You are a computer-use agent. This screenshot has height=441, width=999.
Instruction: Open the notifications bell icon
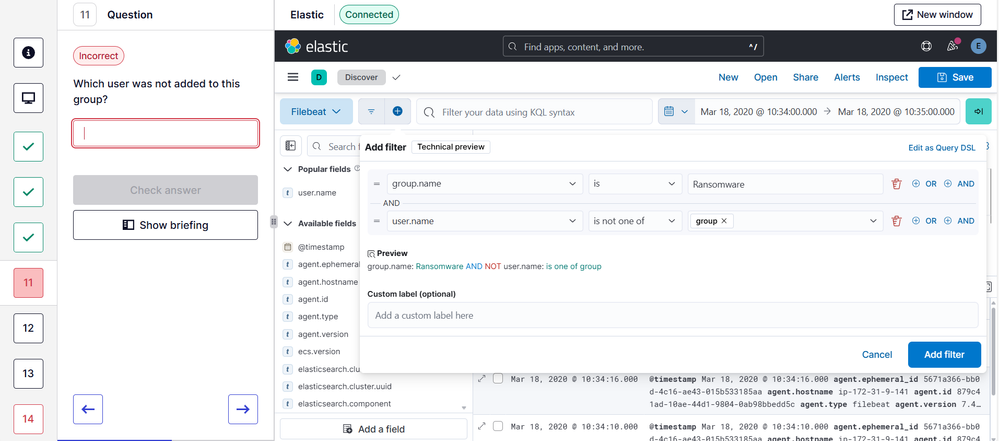click(x=952, y=46)
